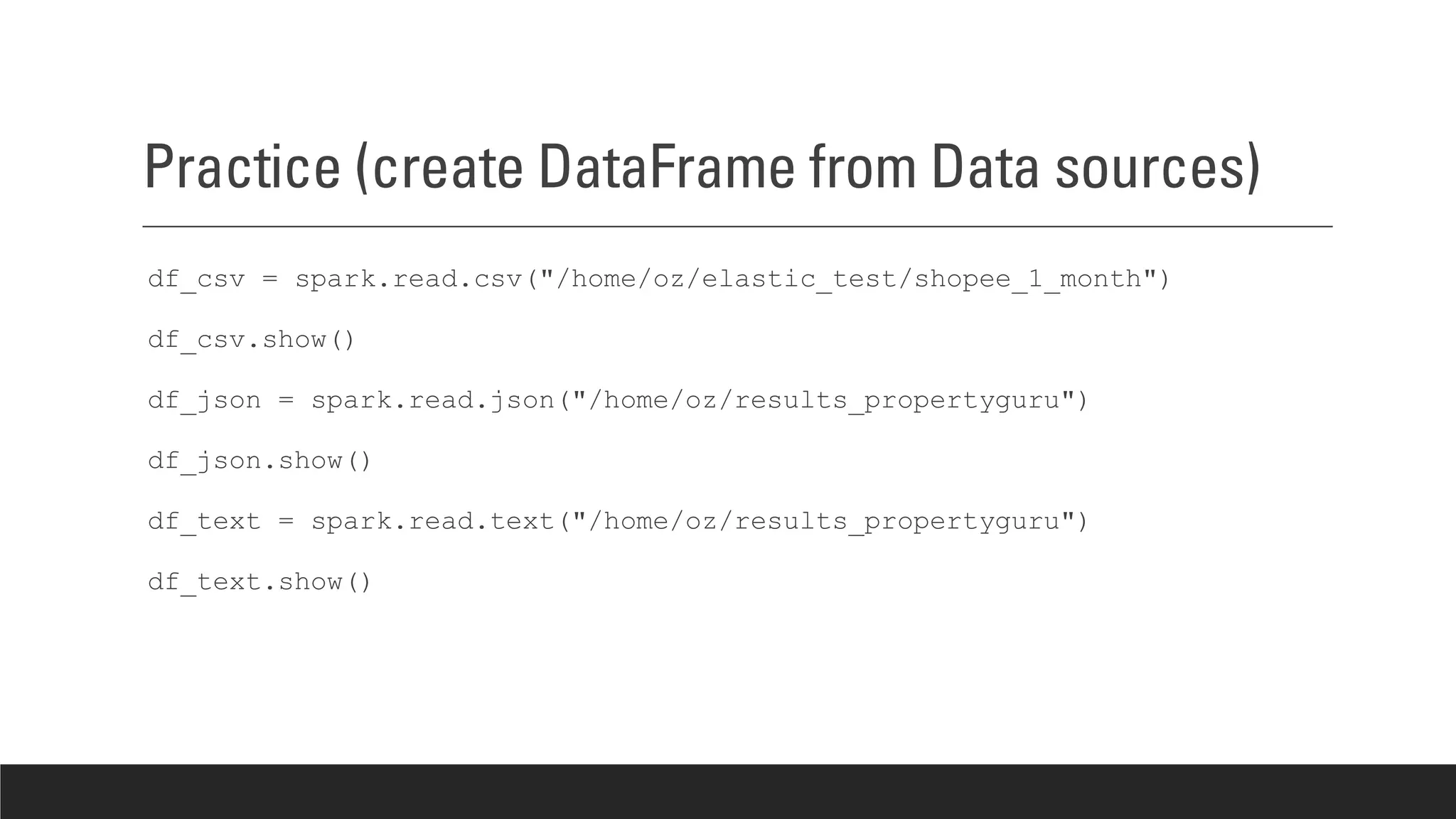Click the slide title 'Practice (create DataFrame from Data sources)'
The height and width of the screenshot is (819, 1456).
click(x=702, y=168)
